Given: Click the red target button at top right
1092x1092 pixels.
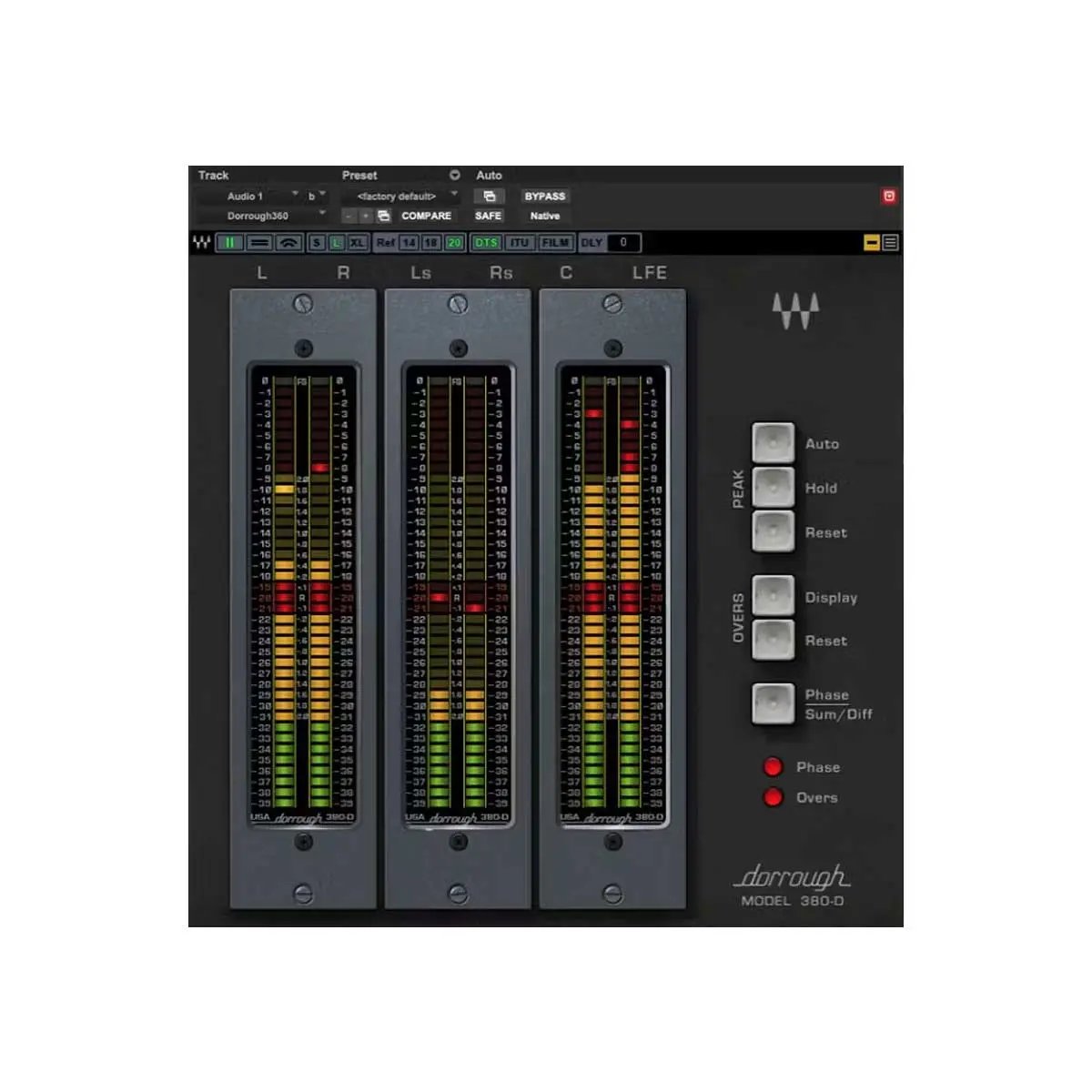Looking at the screenshot, I should (x=889, y=196).
